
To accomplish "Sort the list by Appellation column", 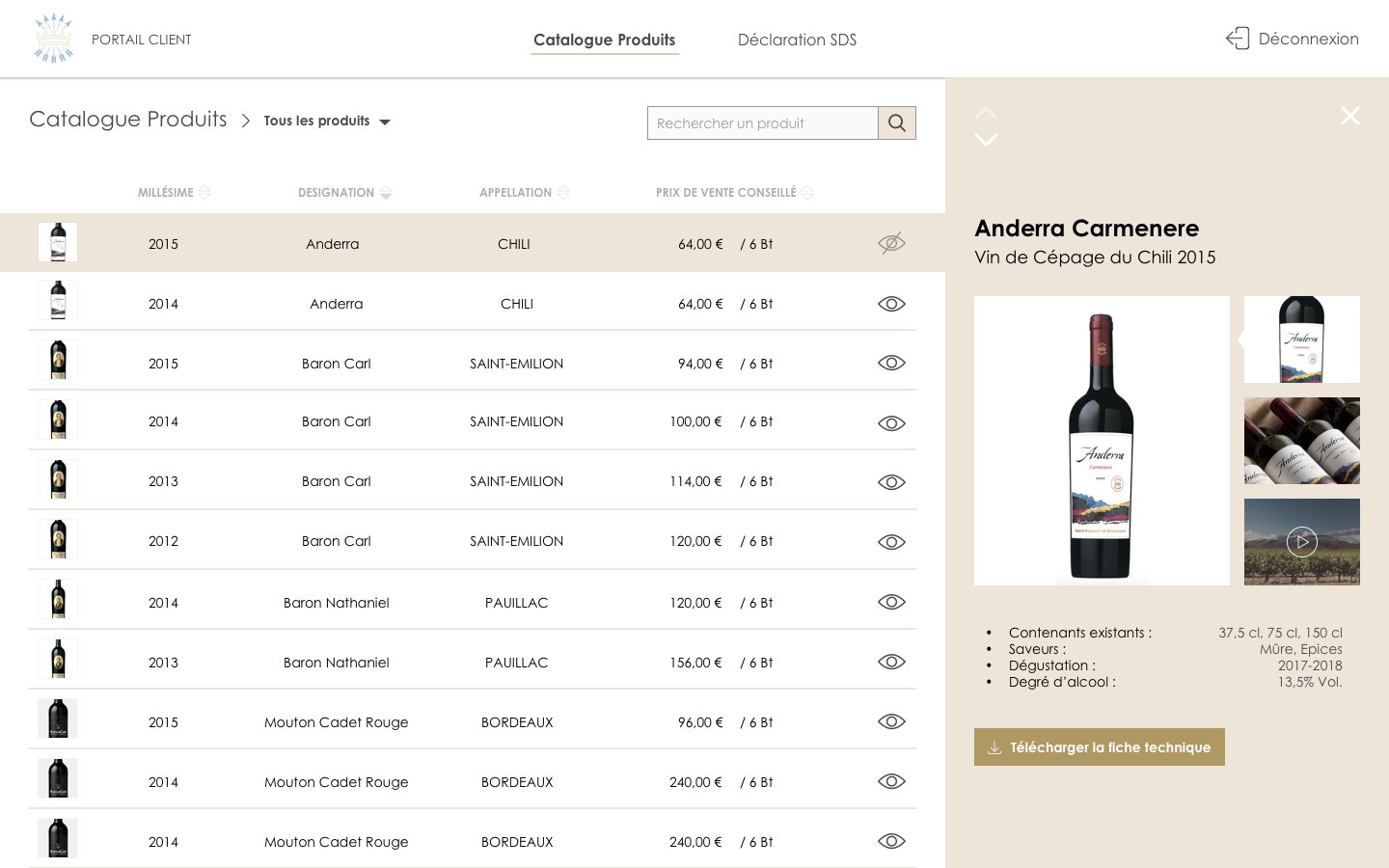I will coord(563,193).
